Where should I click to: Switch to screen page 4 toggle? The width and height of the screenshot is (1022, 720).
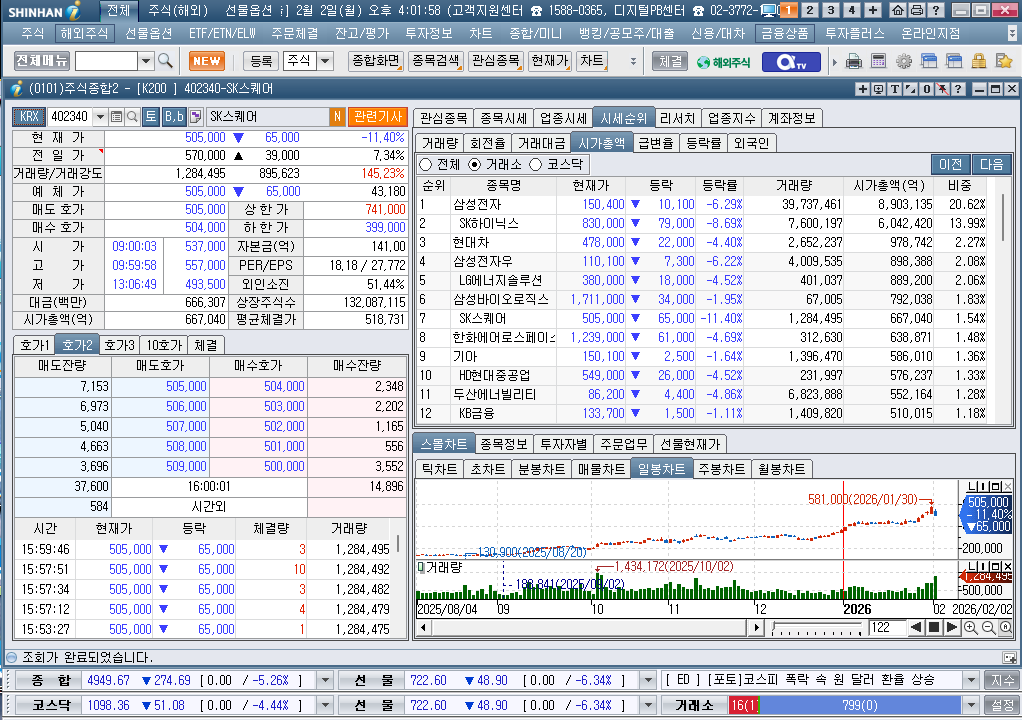point(852,10)
